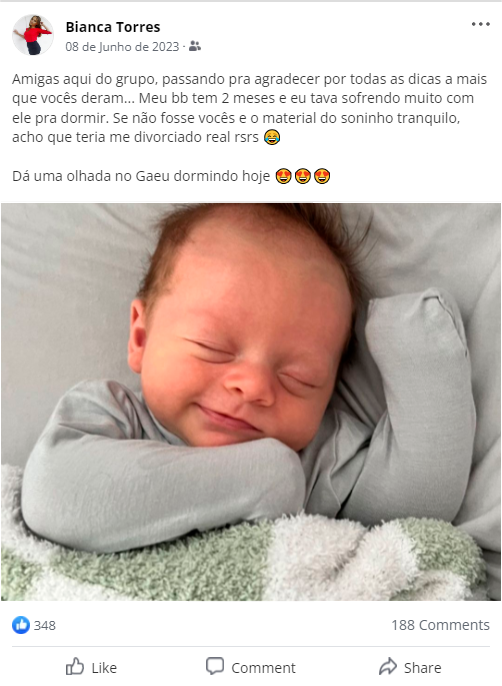502x686 pixels.
Task: Click the last heart-eyes emoji
Action: point(322,176)
